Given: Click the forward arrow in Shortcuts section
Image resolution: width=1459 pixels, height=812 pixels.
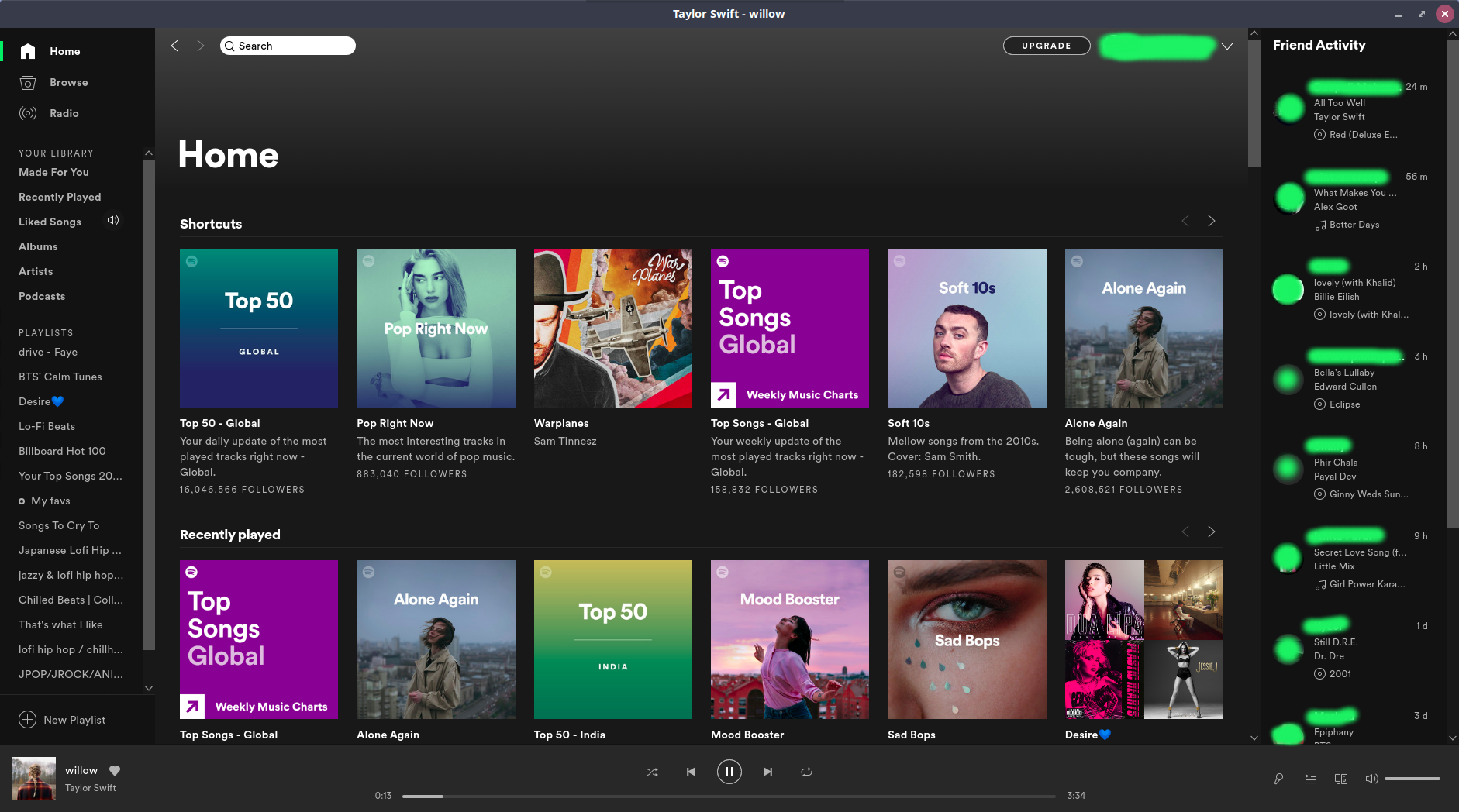Looking at the screenshot, I should pos(1211,221).
